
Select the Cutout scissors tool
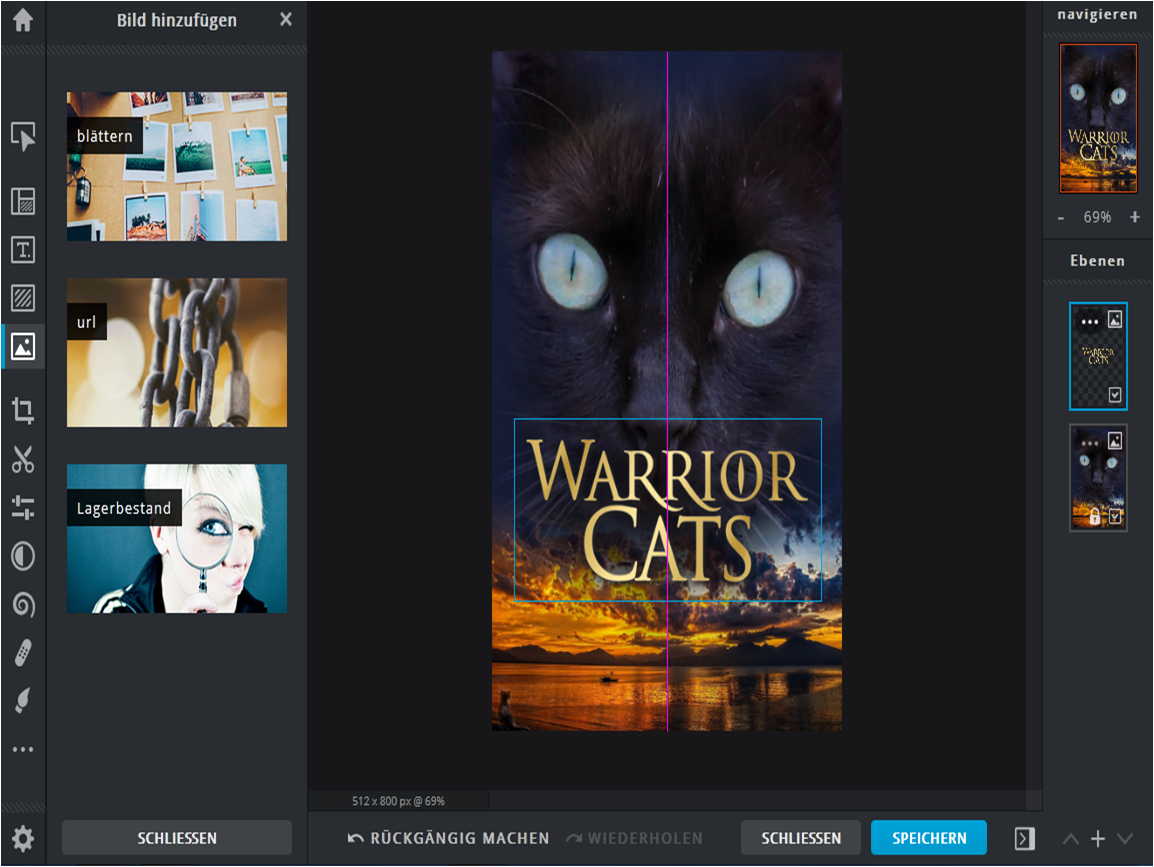point(23,459)
